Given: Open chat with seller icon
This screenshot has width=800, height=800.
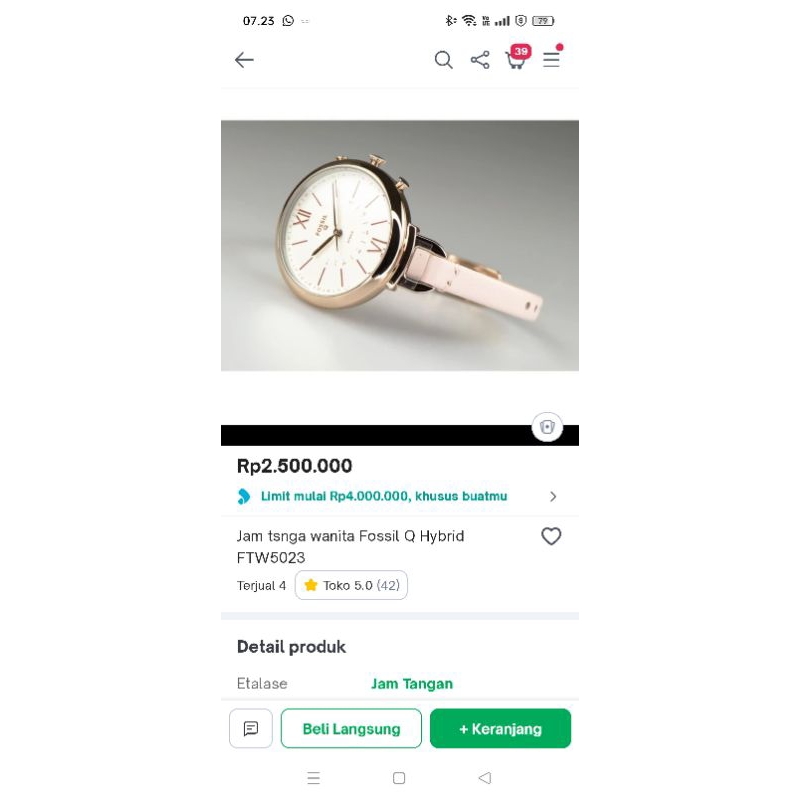Looking at the screenshot, I should click(x=251, y=728).
